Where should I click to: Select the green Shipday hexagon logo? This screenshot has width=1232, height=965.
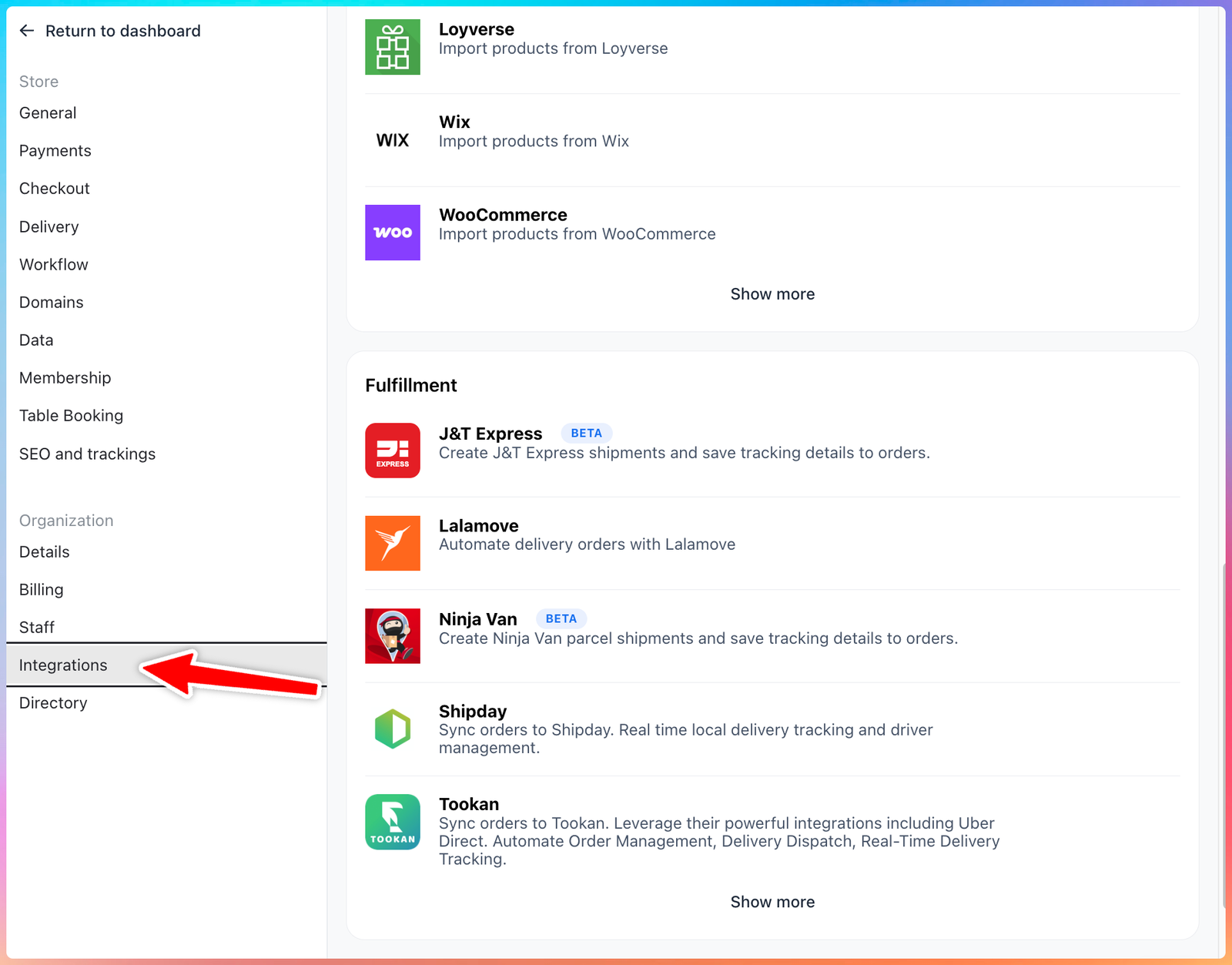(393, 729)
